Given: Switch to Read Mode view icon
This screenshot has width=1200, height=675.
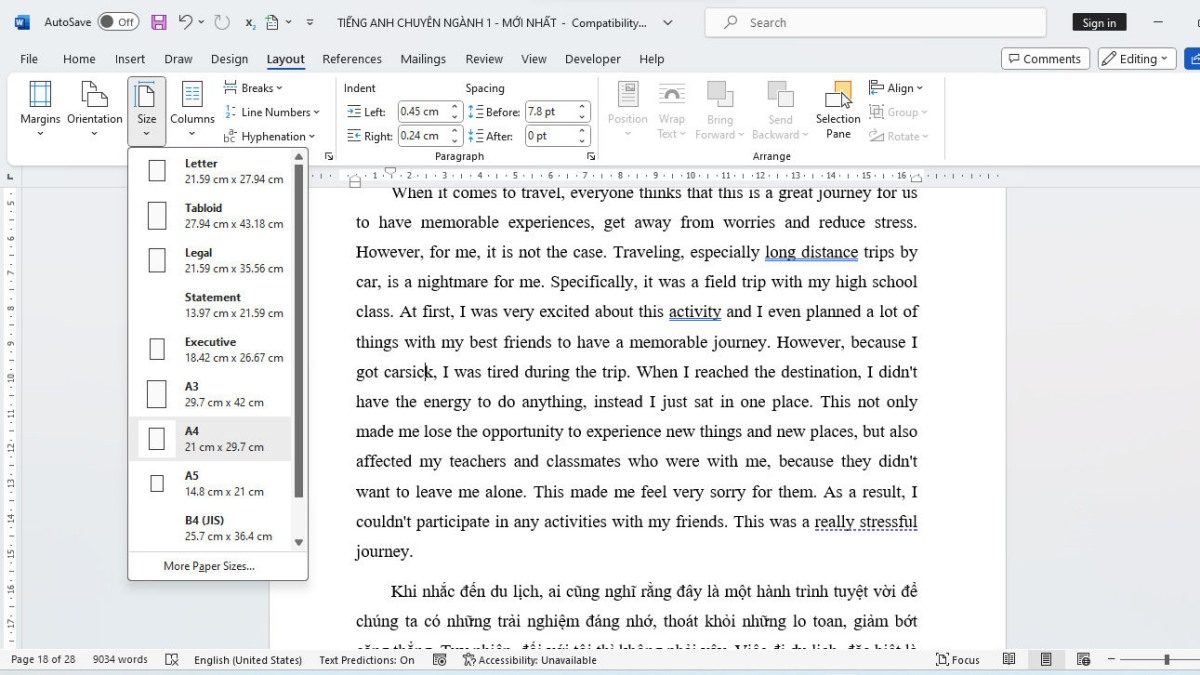Looking at the screenshot, I should coord(1009,660).
